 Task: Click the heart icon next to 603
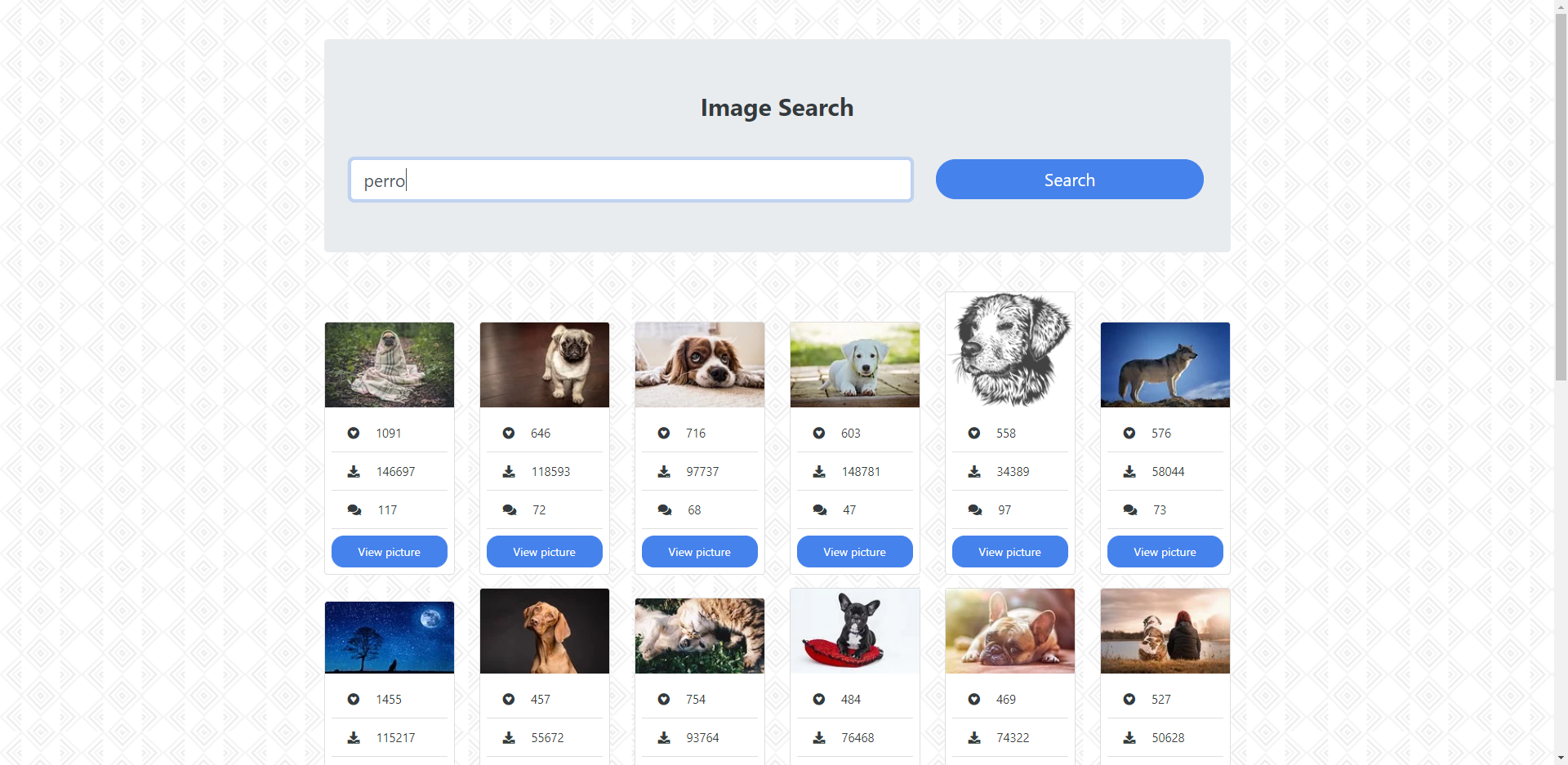(819, 434)
